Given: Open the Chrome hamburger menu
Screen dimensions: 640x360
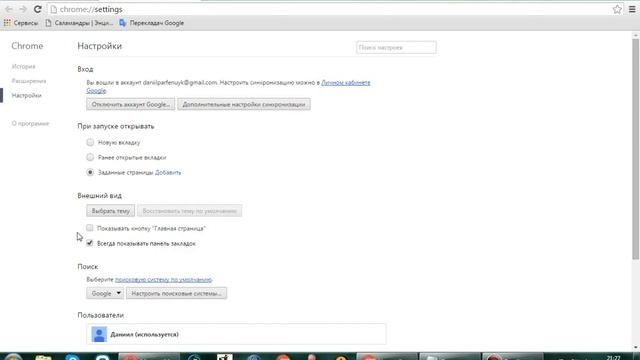Looking at the screenshot, I should click(x=632, y=9).
